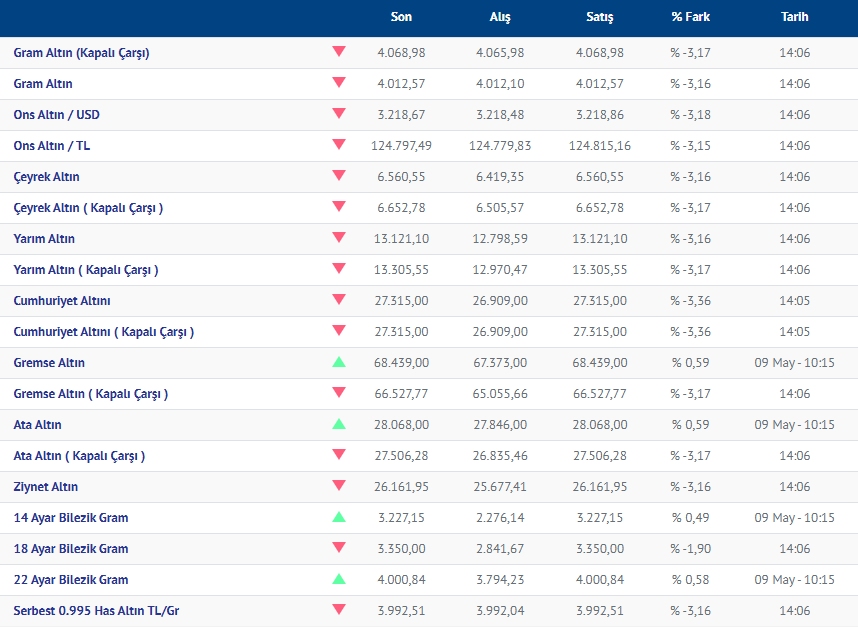The image size is (858, 627).
Task: Open the Gremse Altın link
Action: click(49, 363)
